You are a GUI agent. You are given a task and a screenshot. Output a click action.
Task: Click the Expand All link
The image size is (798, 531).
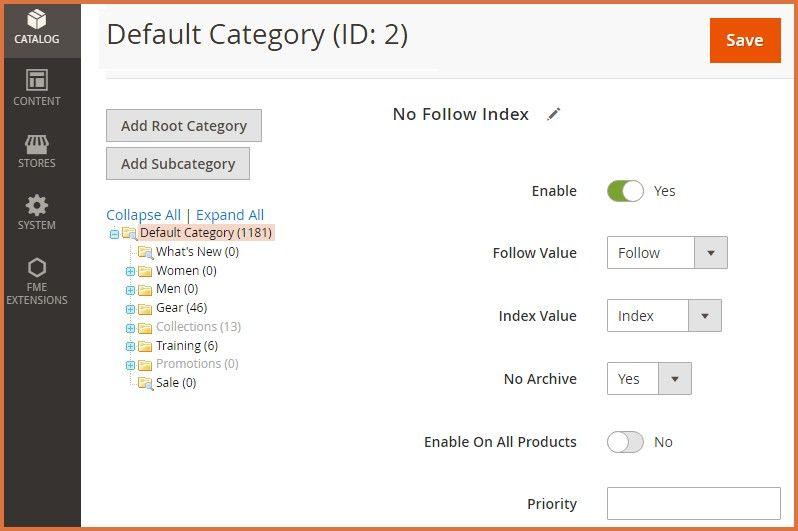[x=230, y=215]
